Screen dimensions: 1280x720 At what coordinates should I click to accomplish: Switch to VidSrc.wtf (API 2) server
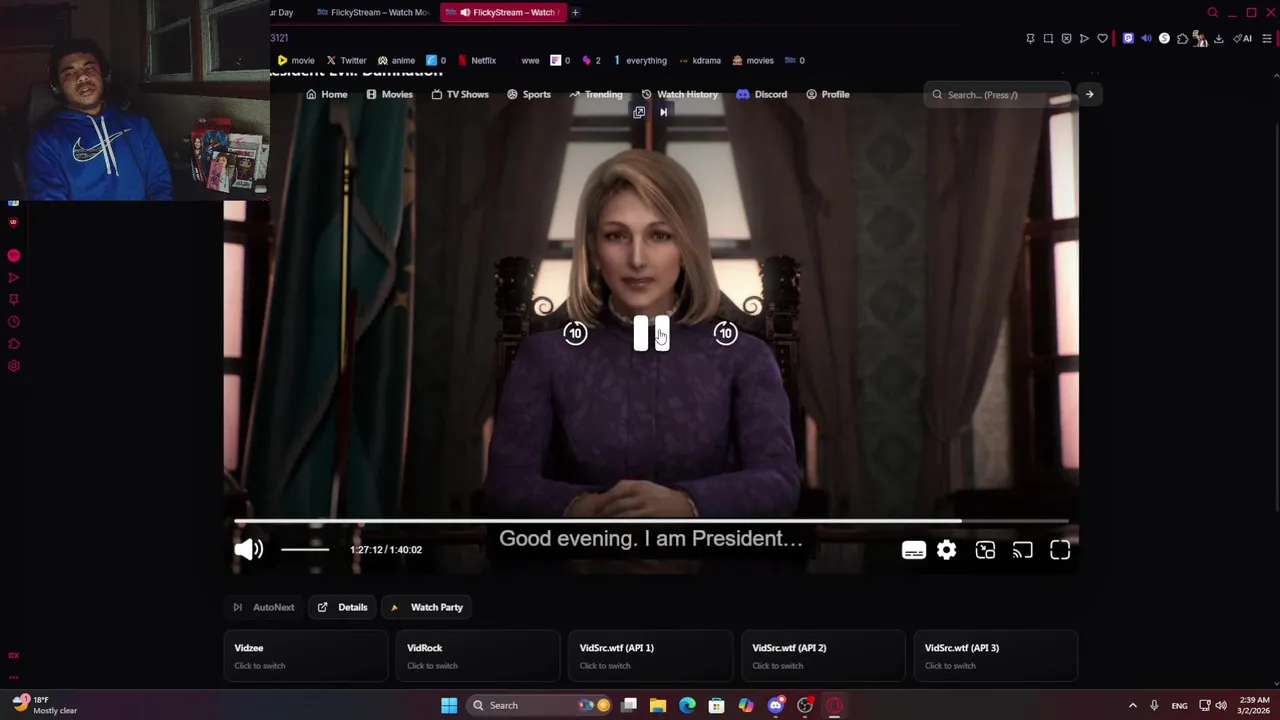click(x=823, y=656)
